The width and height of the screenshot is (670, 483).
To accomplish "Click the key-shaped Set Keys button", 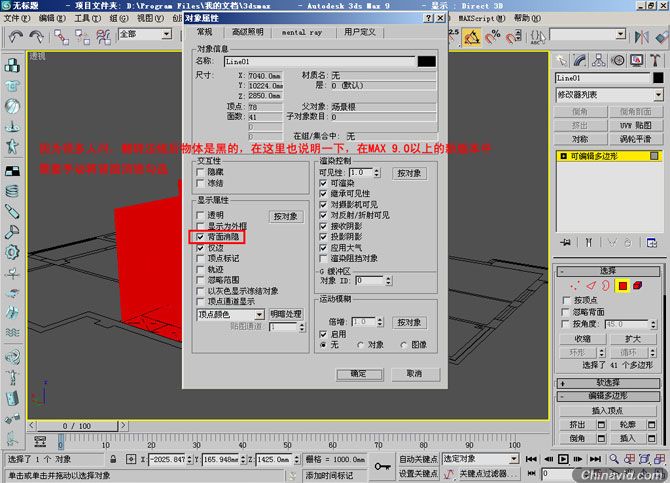I will tap(382, 466).
